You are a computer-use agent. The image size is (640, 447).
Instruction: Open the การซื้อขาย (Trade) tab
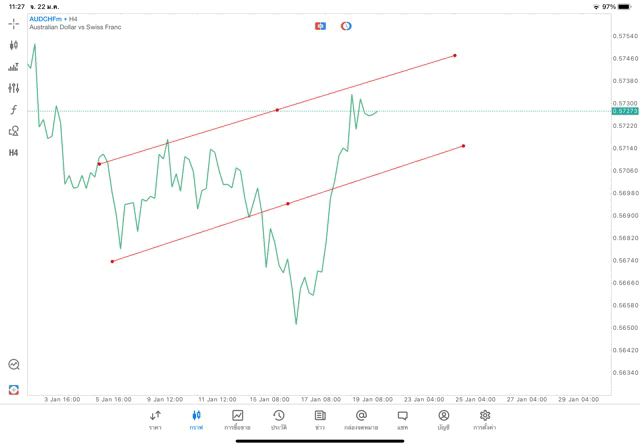(x=237, y=420)
